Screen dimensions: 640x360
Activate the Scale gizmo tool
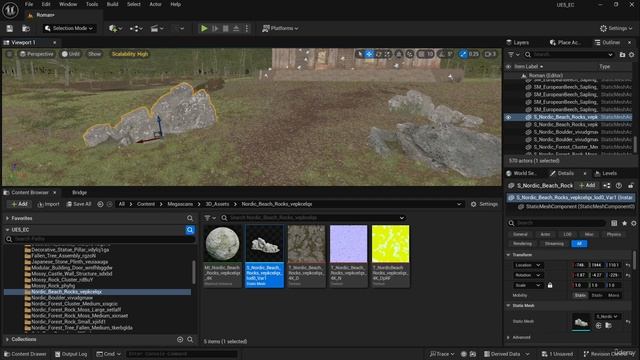pos(387,54)
